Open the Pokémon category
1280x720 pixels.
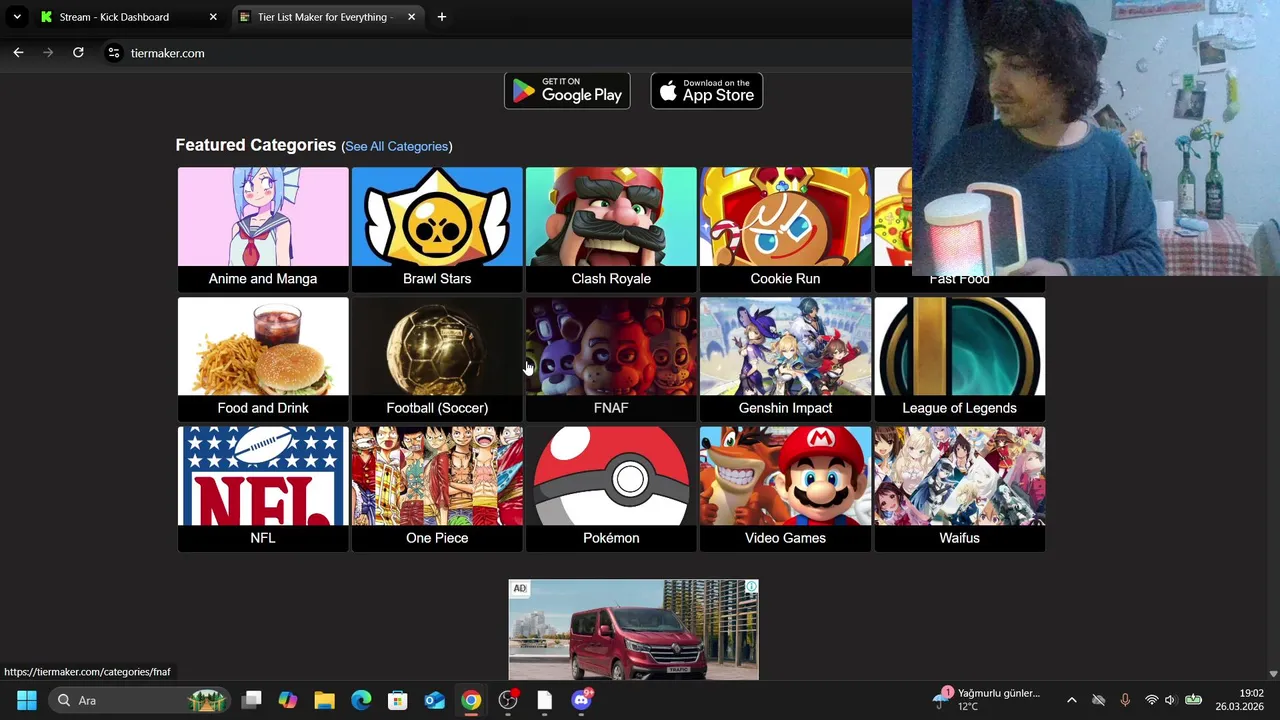[x=611, y=489]
